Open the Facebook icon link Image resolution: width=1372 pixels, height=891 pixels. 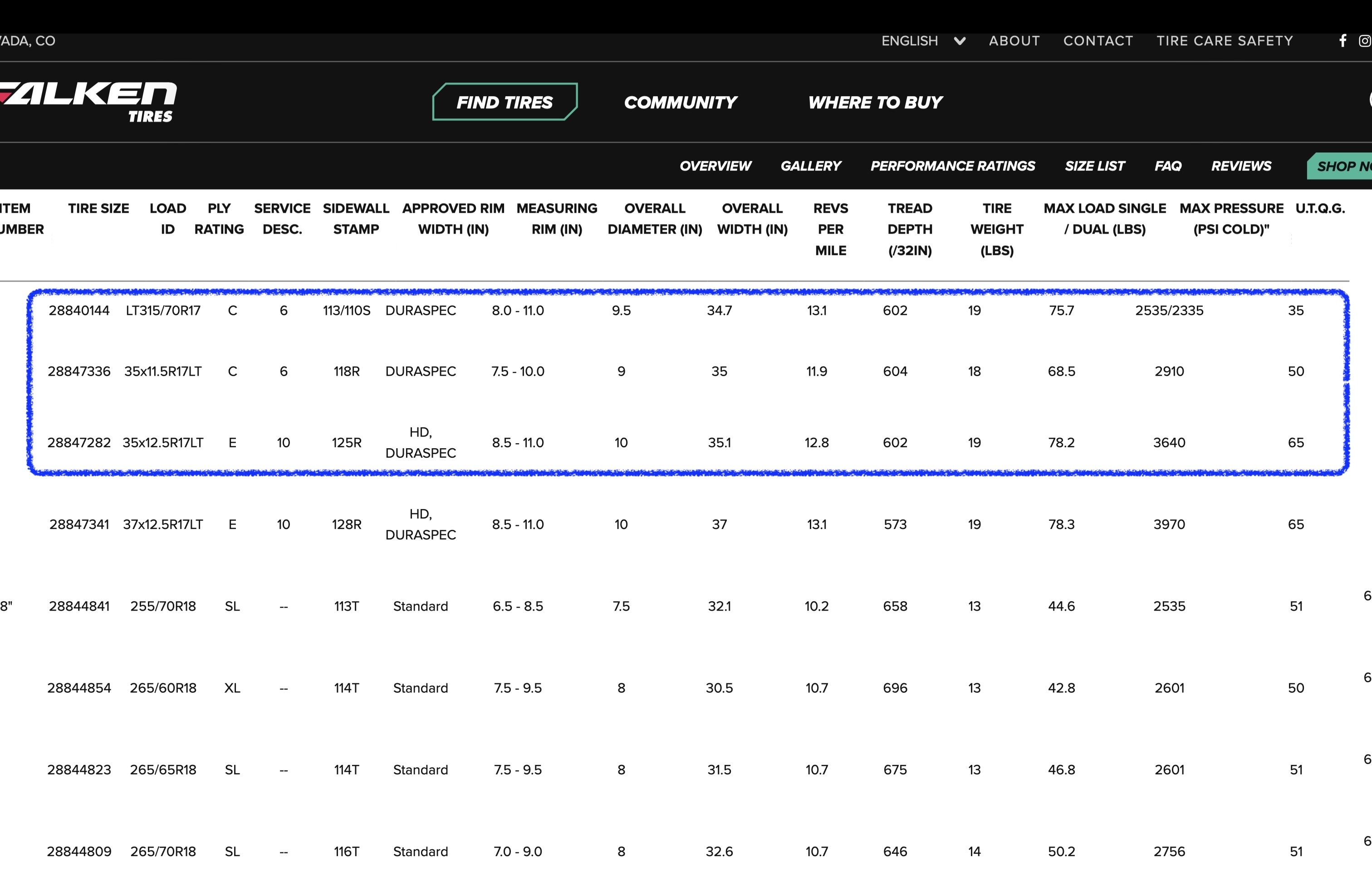(x=1343, y=41)
